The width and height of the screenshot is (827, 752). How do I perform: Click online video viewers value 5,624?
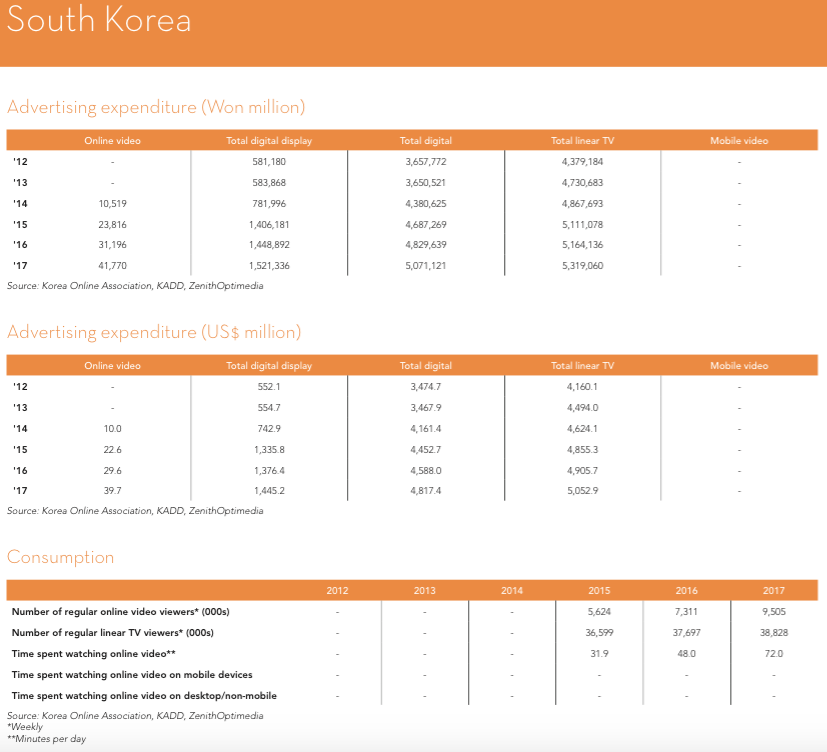599,612
